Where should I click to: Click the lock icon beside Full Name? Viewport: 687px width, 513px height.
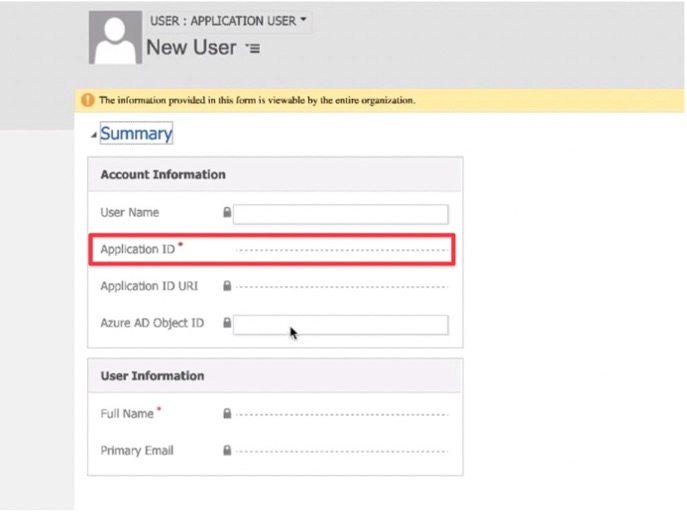click(x=227, y=414)
